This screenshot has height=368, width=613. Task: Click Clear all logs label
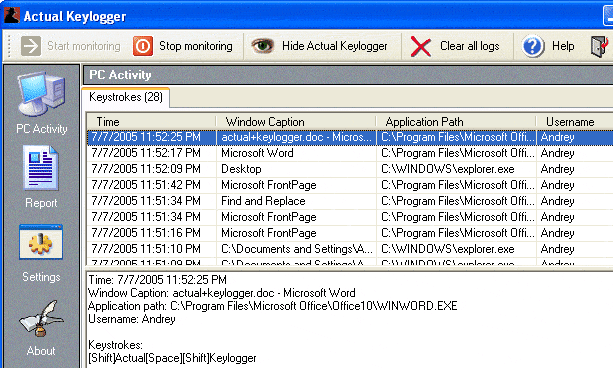[470, 46]
